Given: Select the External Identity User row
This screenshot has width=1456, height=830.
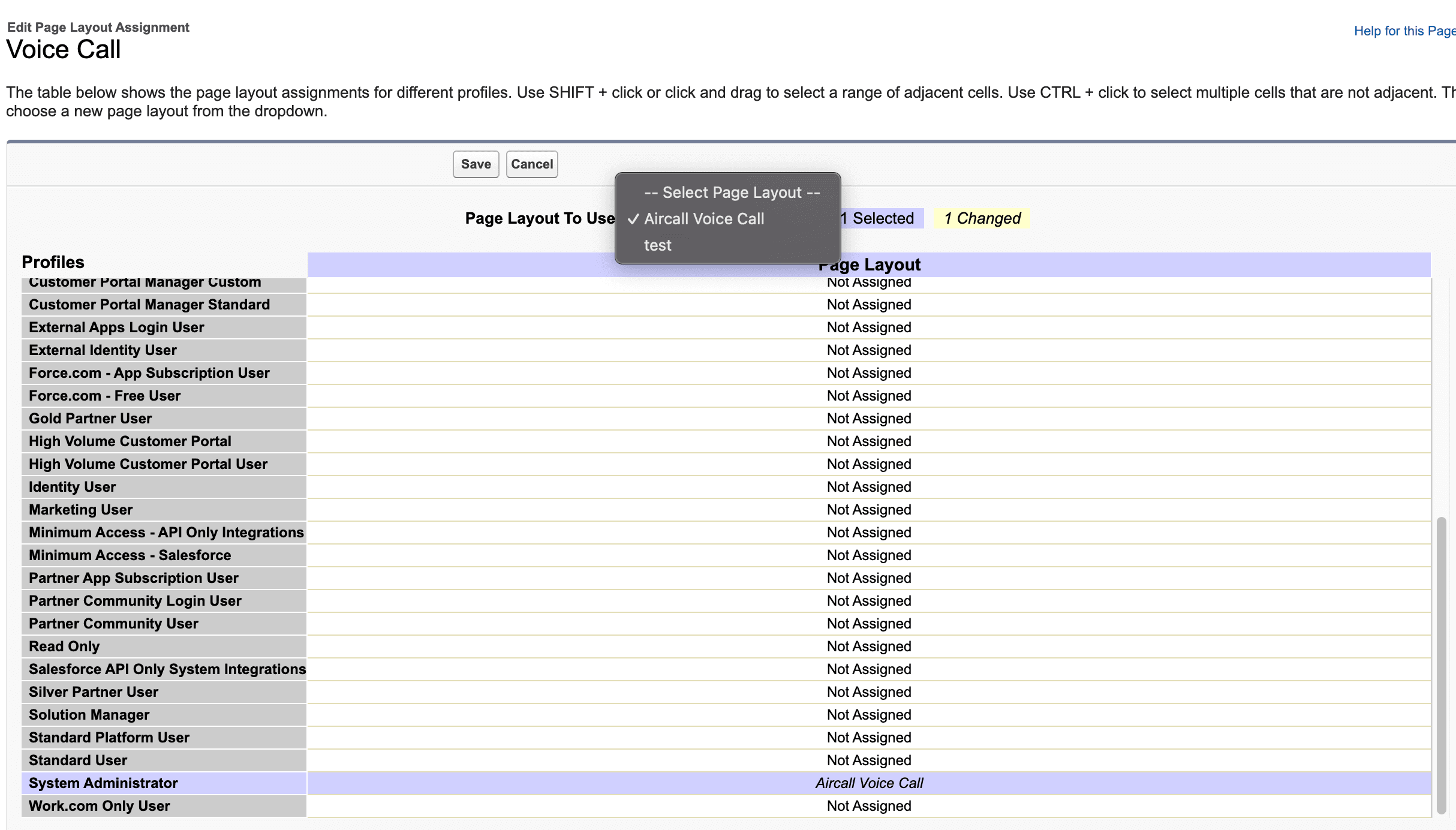Looking at the screenshot, I should 103,350.
